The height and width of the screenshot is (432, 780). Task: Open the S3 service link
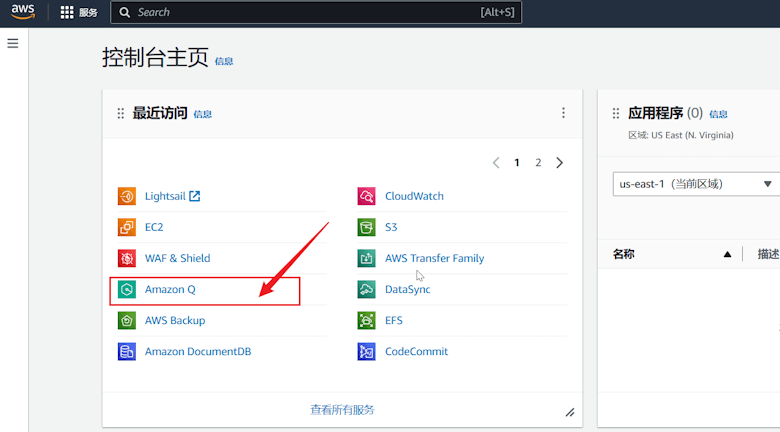[391, 227]
